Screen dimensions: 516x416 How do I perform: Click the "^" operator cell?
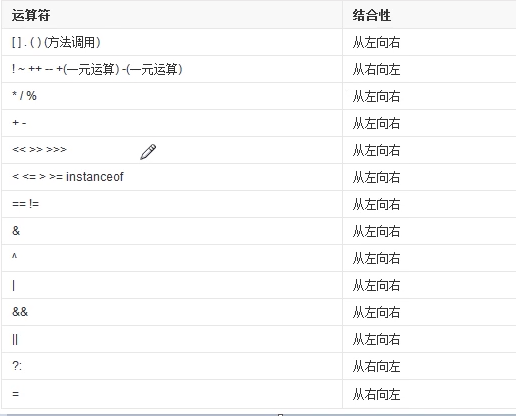click(x=172, y=258)
